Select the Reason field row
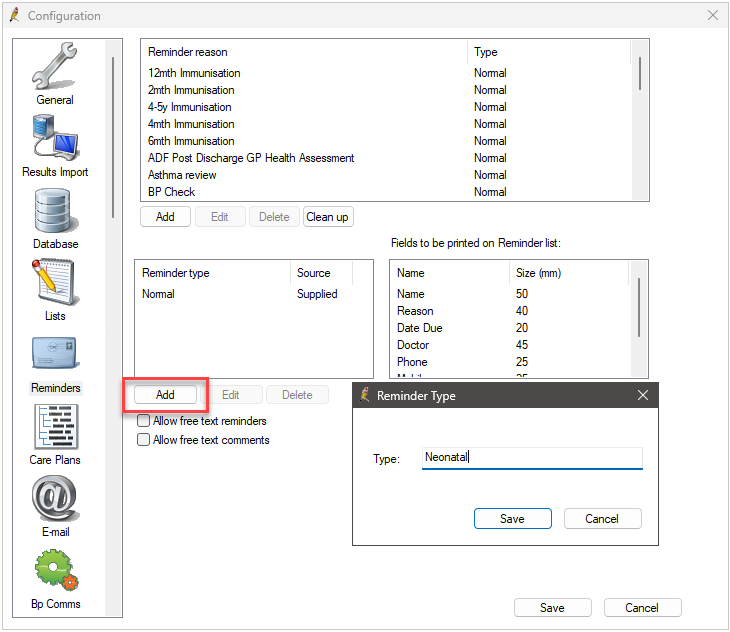The height and width of the screenshot is (632, 730). (x=510, y=311)
